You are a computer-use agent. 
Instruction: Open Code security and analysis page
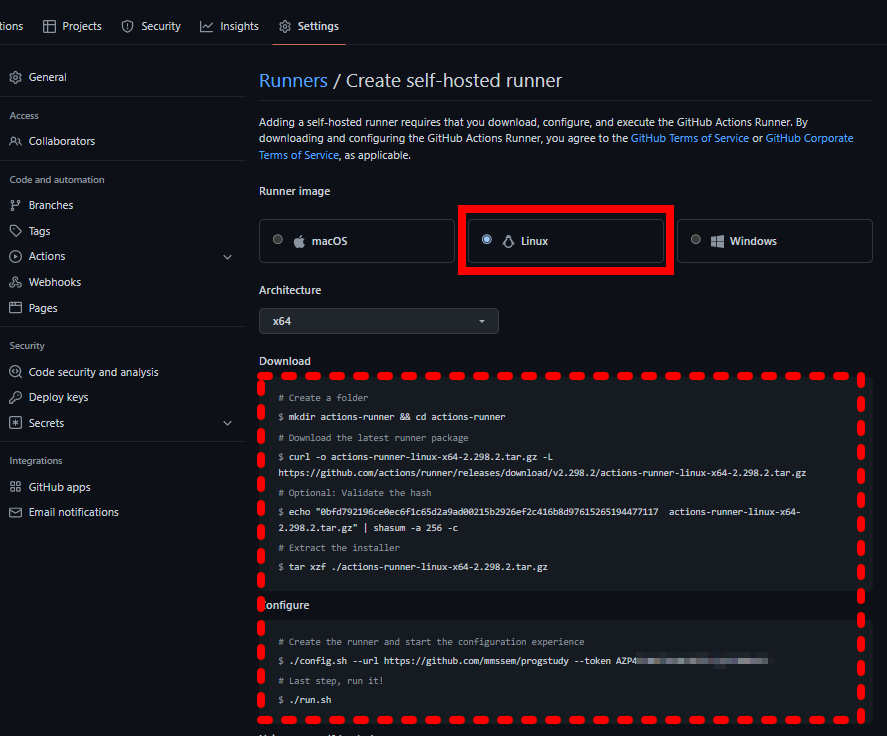point(93,372)
